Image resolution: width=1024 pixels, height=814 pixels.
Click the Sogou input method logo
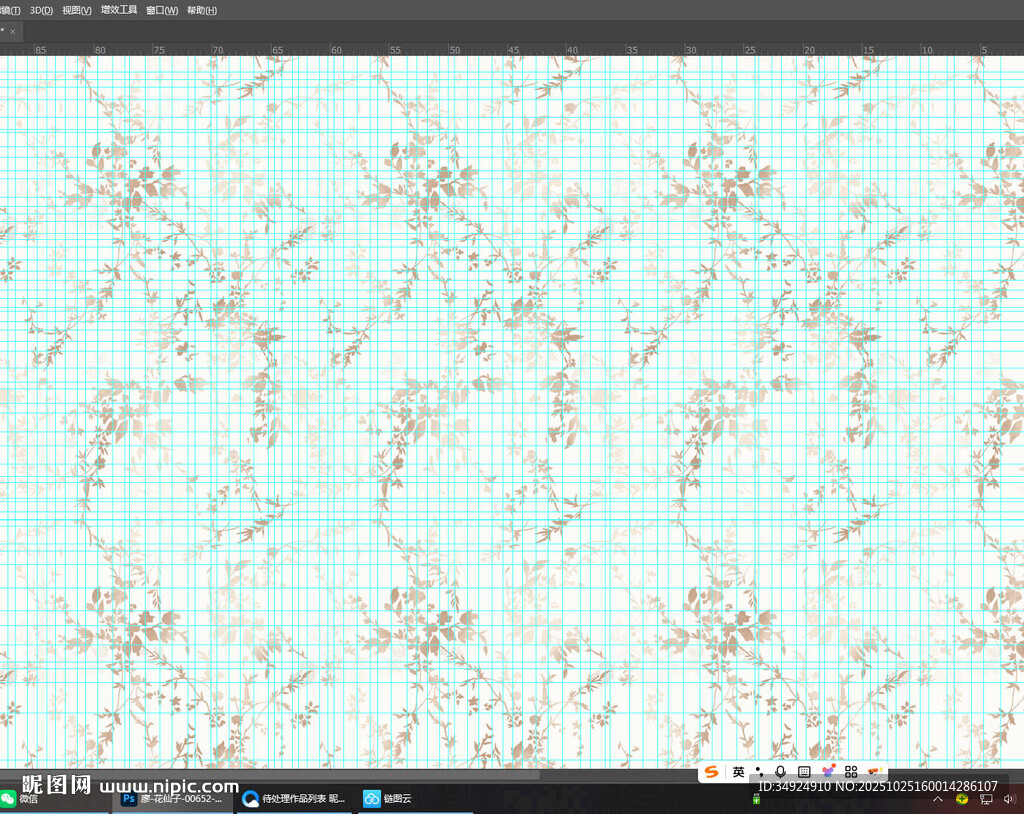711,772
